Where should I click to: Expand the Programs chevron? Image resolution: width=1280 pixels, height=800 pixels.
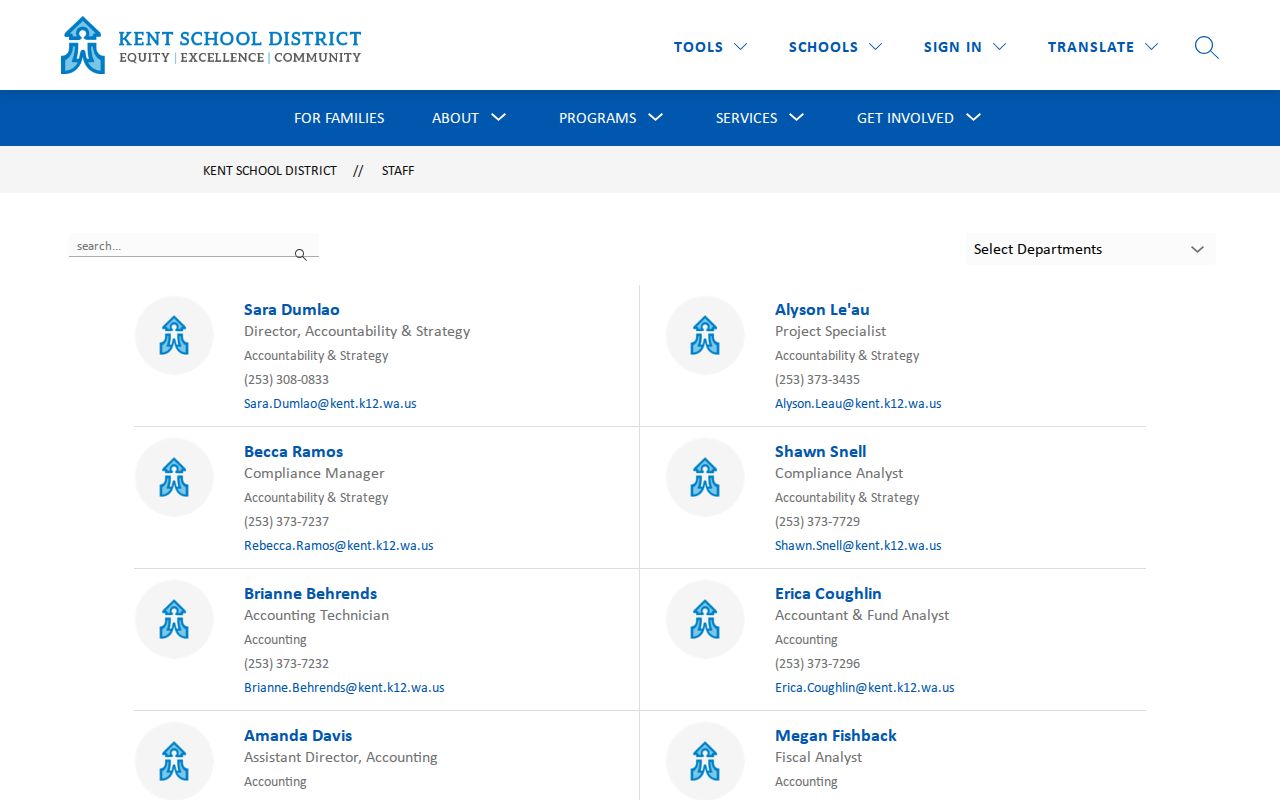tap(656, 117)
